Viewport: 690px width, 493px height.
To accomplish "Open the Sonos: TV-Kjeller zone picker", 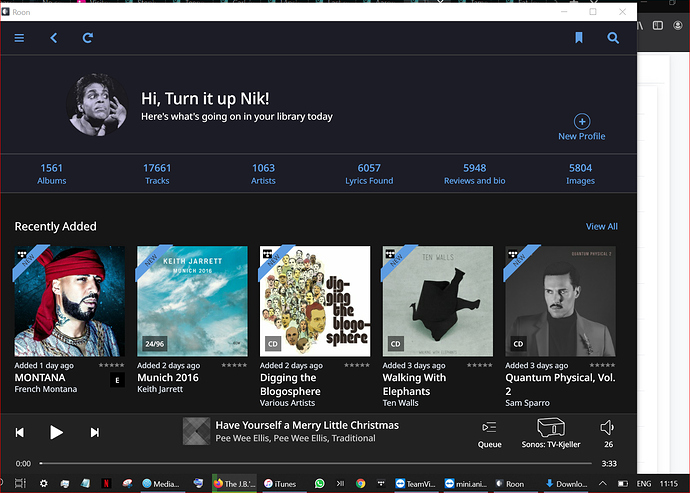I will [x=551, y=433].
